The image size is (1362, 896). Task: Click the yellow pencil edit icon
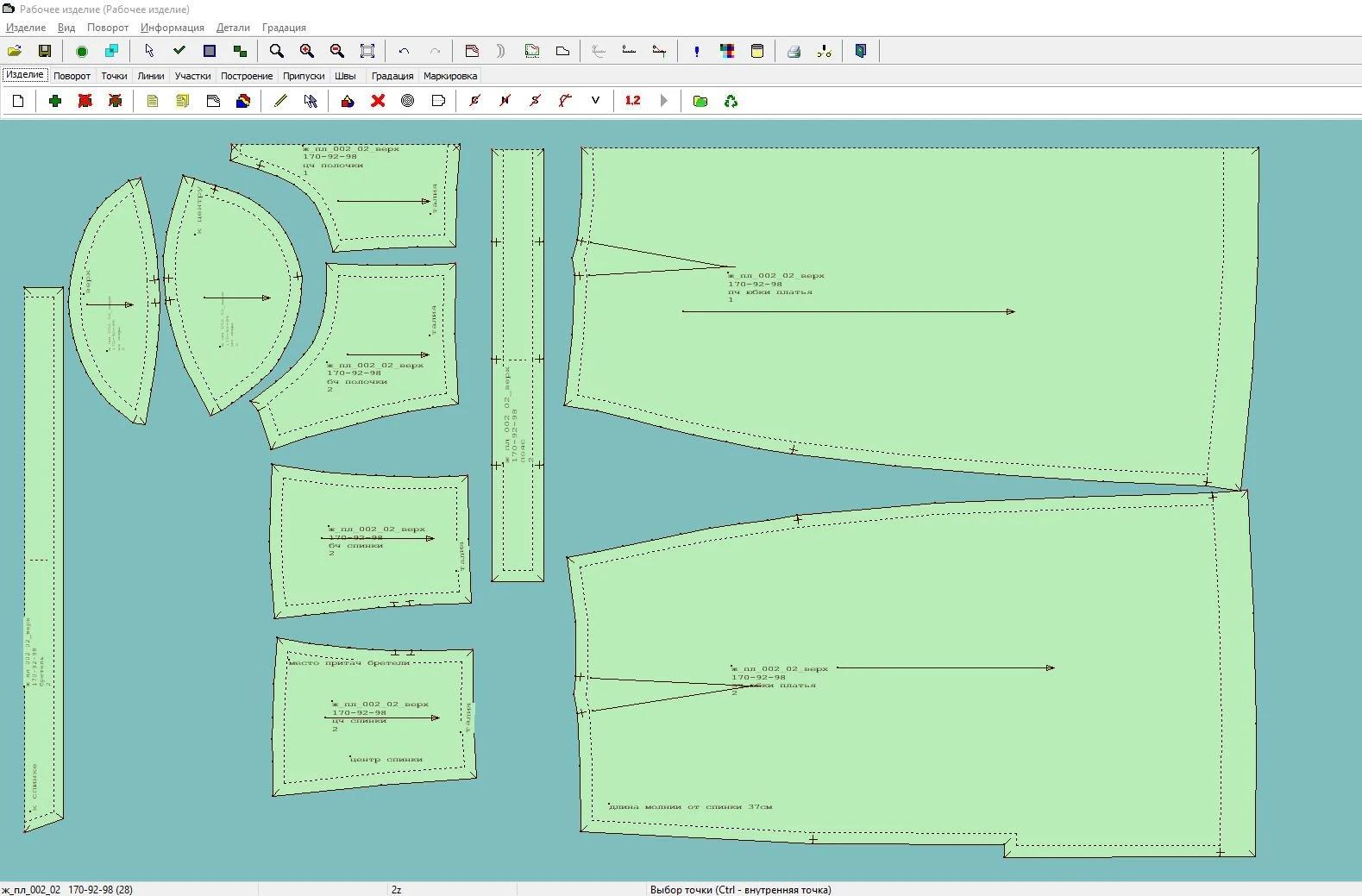tap(280, 101)
